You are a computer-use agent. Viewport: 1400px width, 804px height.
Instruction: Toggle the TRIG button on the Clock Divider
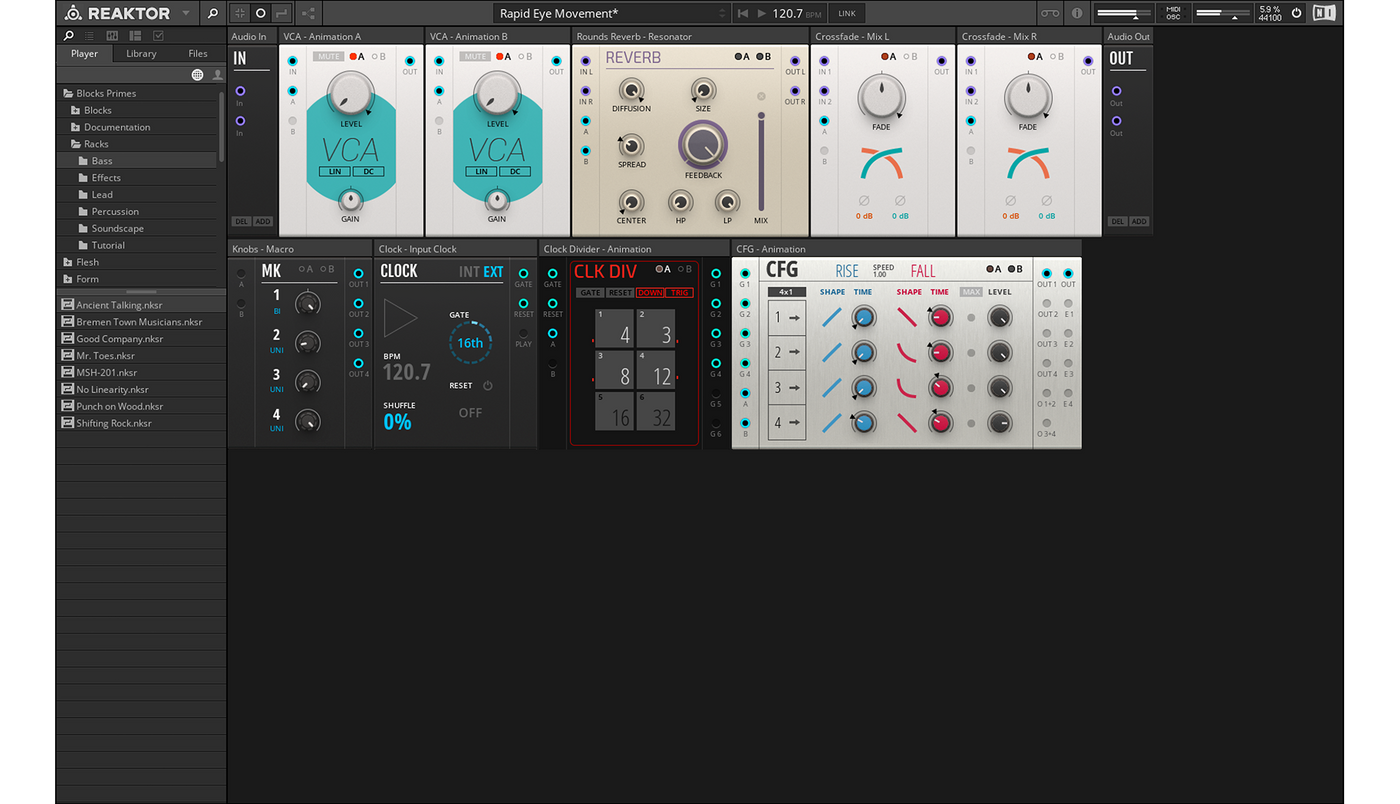pyautogui.click(x=680, y=293)
